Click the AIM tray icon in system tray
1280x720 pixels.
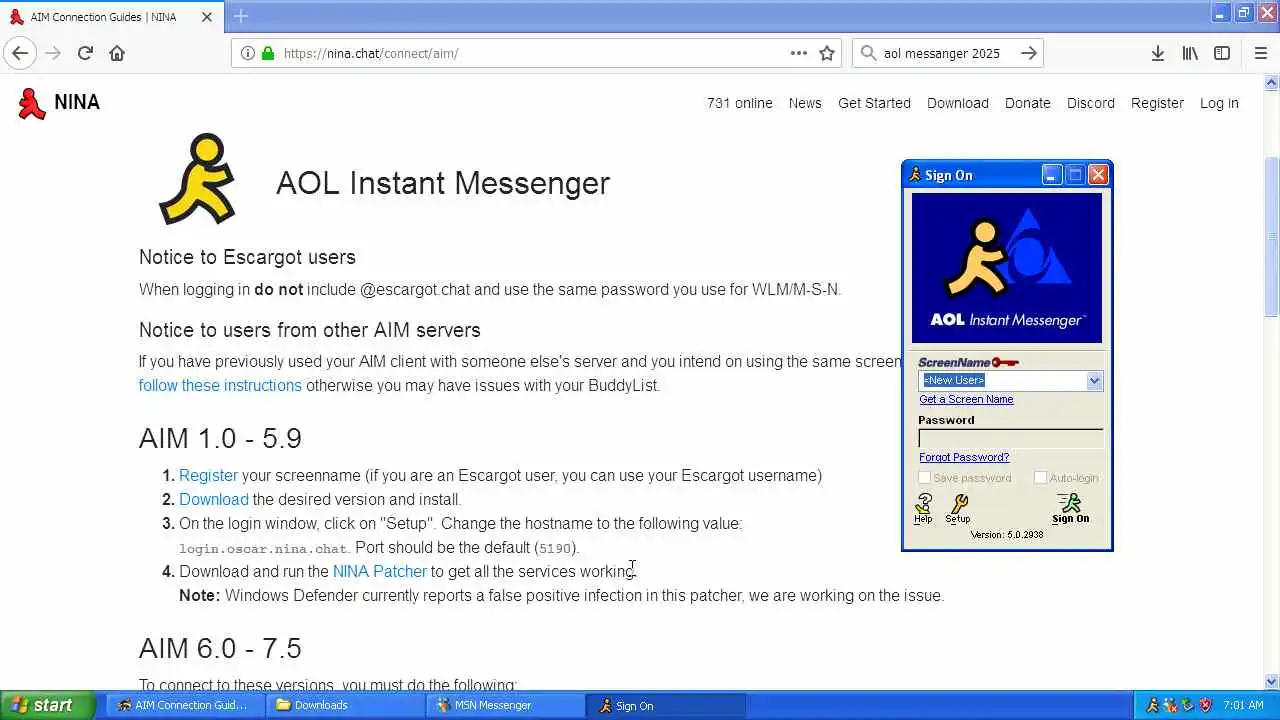1152,705
